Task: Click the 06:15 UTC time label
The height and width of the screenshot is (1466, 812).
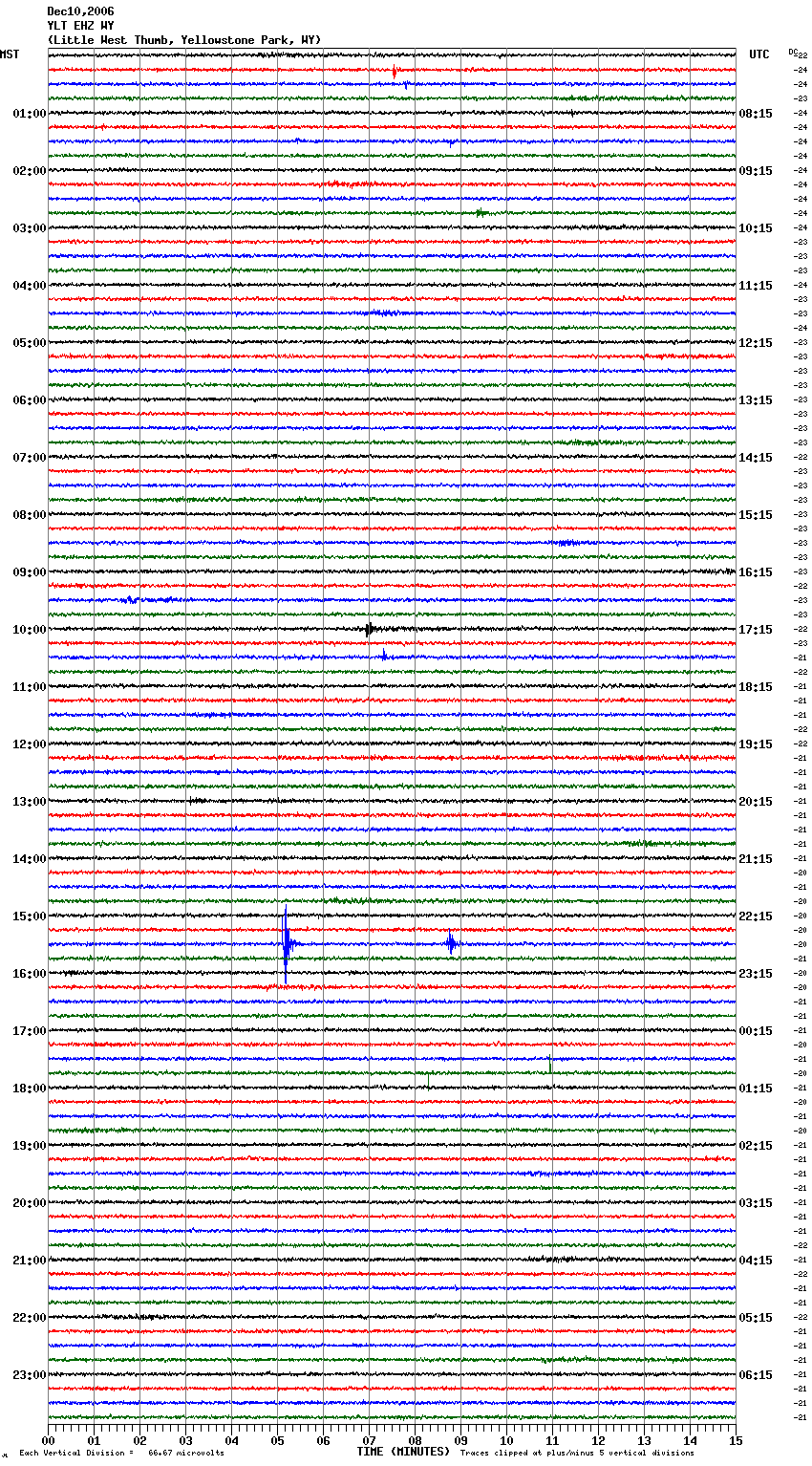Action: [x=756, y=1375]
